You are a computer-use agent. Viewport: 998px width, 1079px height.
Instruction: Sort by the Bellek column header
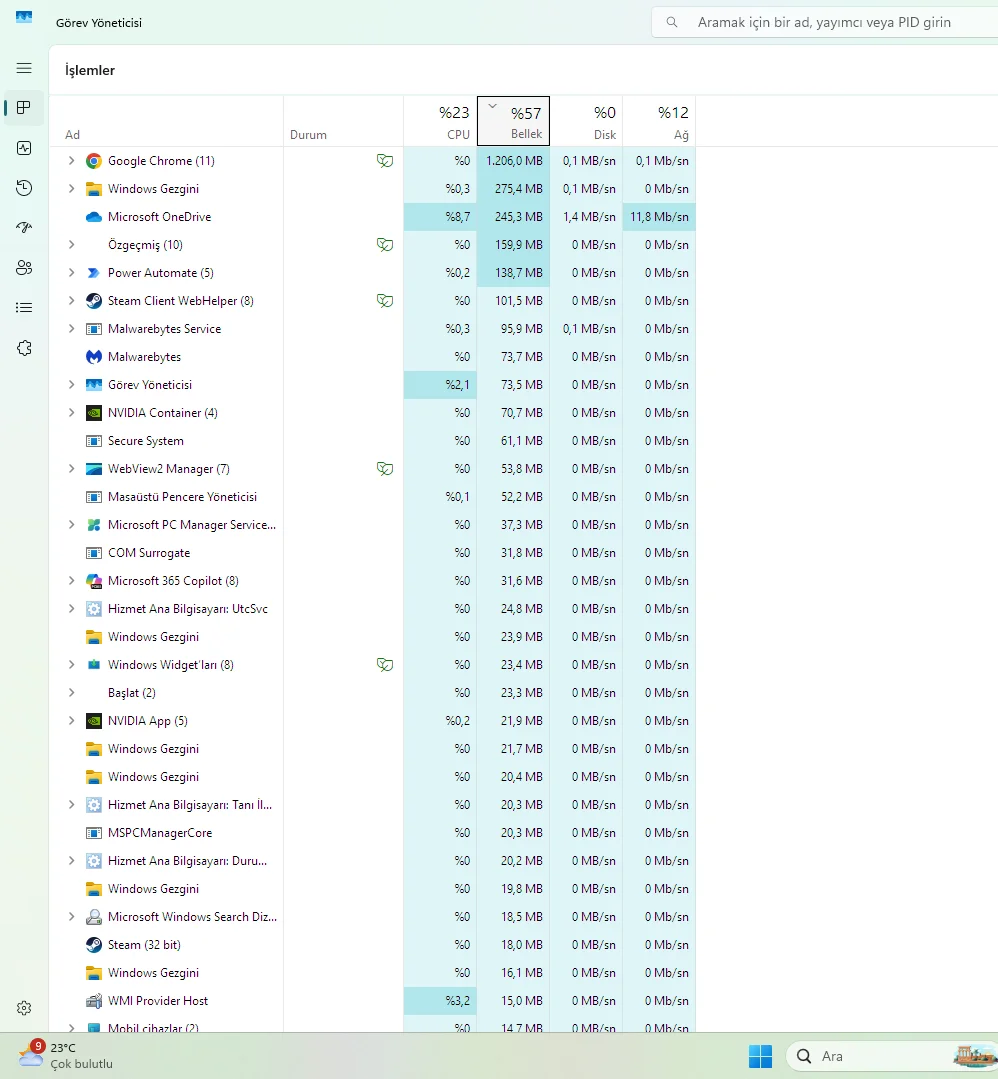pyautogui.click(x=513, y=121)
